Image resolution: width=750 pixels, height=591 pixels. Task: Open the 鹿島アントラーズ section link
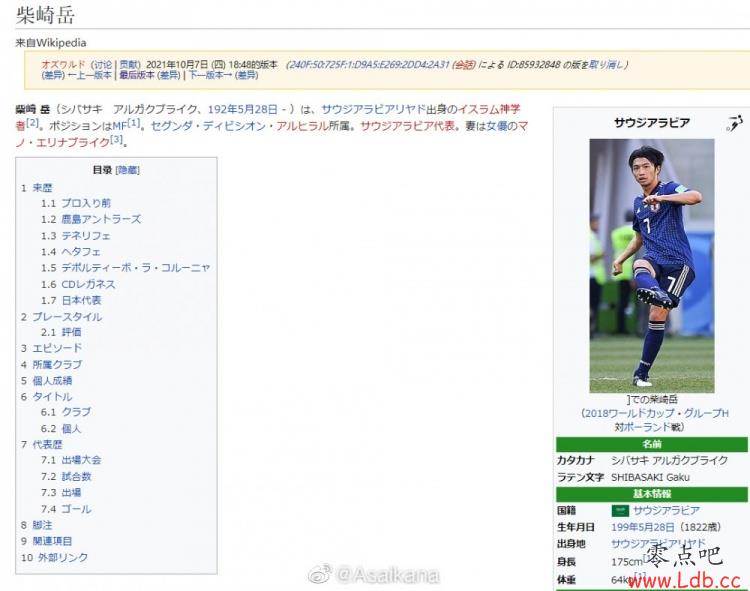pyautogui.click(x=101, y=219)
